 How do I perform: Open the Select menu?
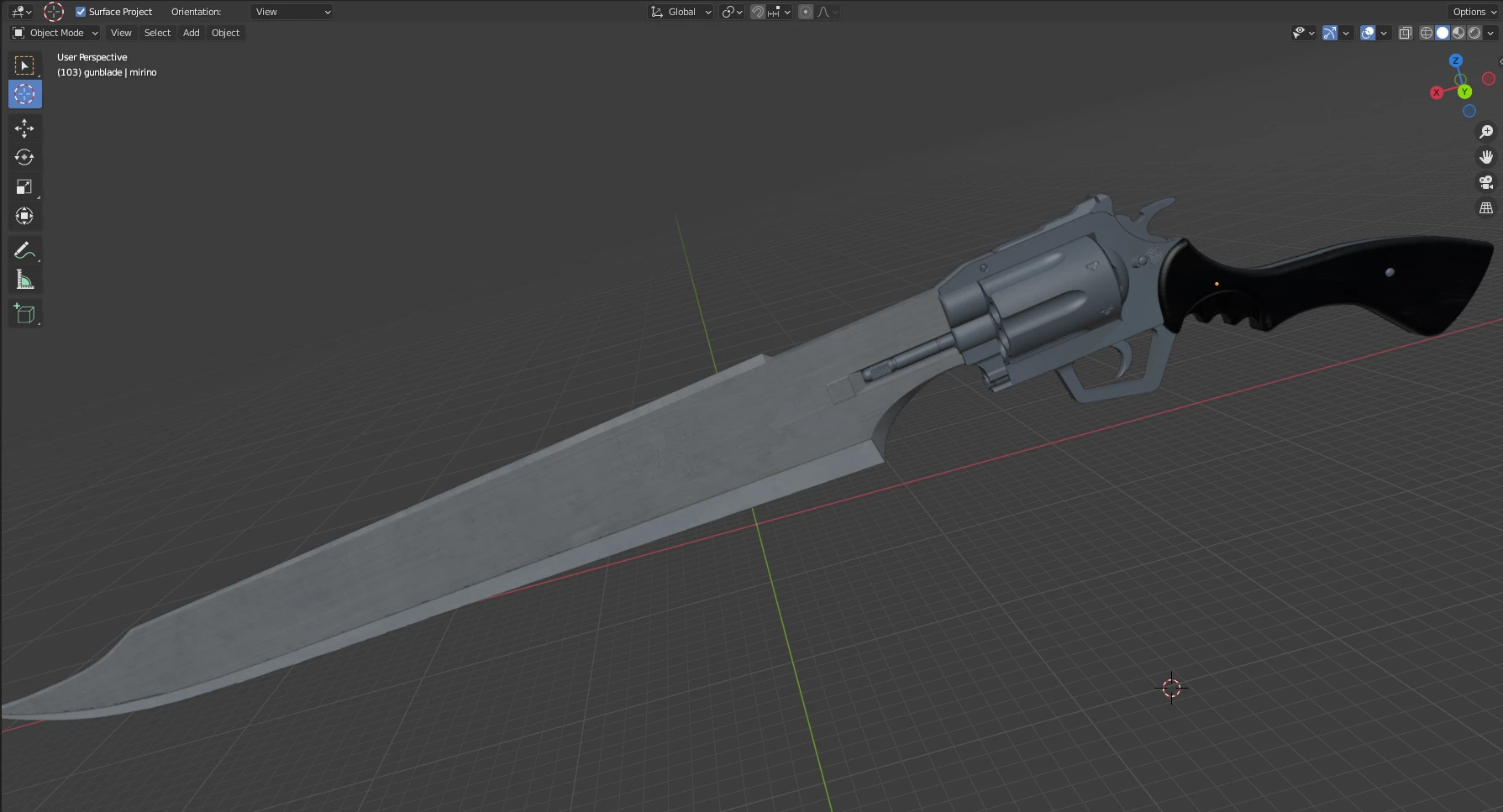tap(157, 33)
